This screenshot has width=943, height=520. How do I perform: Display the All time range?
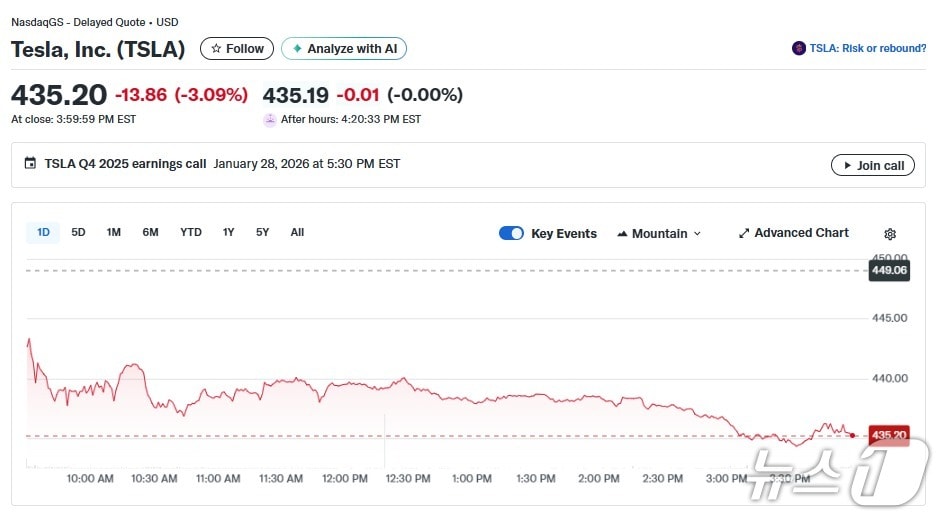point(297,232)
